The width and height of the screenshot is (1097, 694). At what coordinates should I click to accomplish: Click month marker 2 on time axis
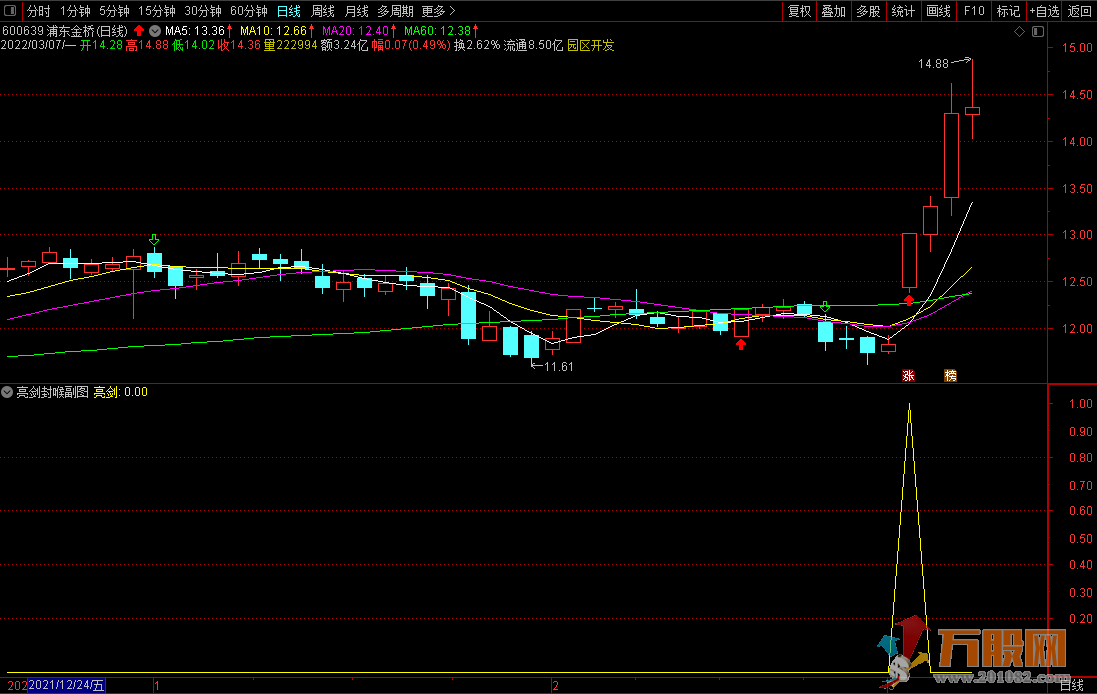click(x=555, y=686)
